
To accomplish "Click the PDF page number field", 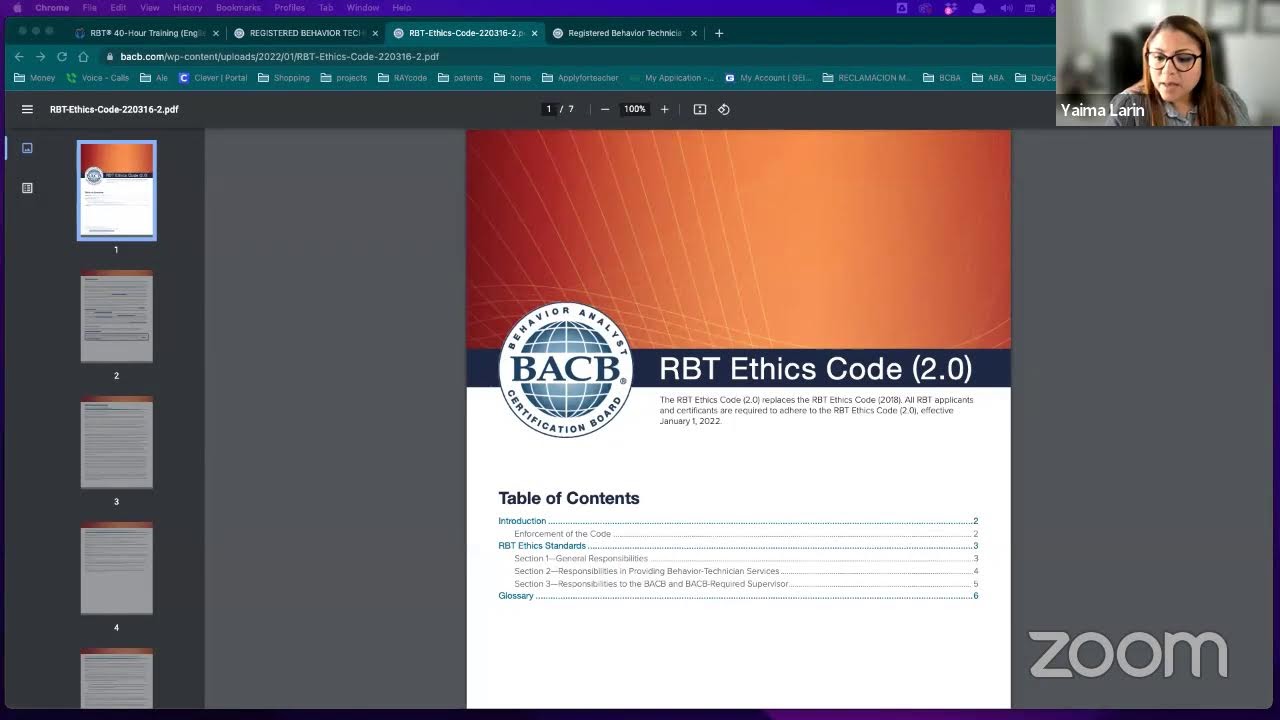I will tap(548, 109).
